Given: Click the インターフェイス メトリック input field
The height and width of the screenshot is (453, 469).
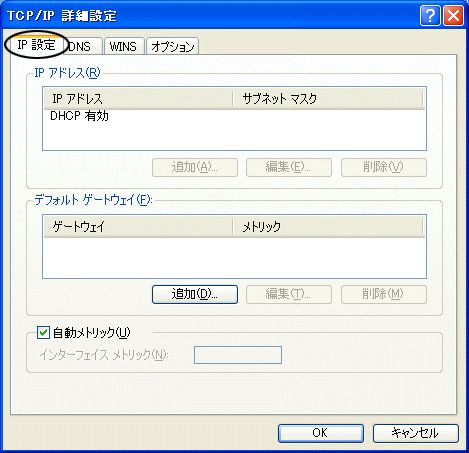Looking at the screenshot, I should point(238,355).
